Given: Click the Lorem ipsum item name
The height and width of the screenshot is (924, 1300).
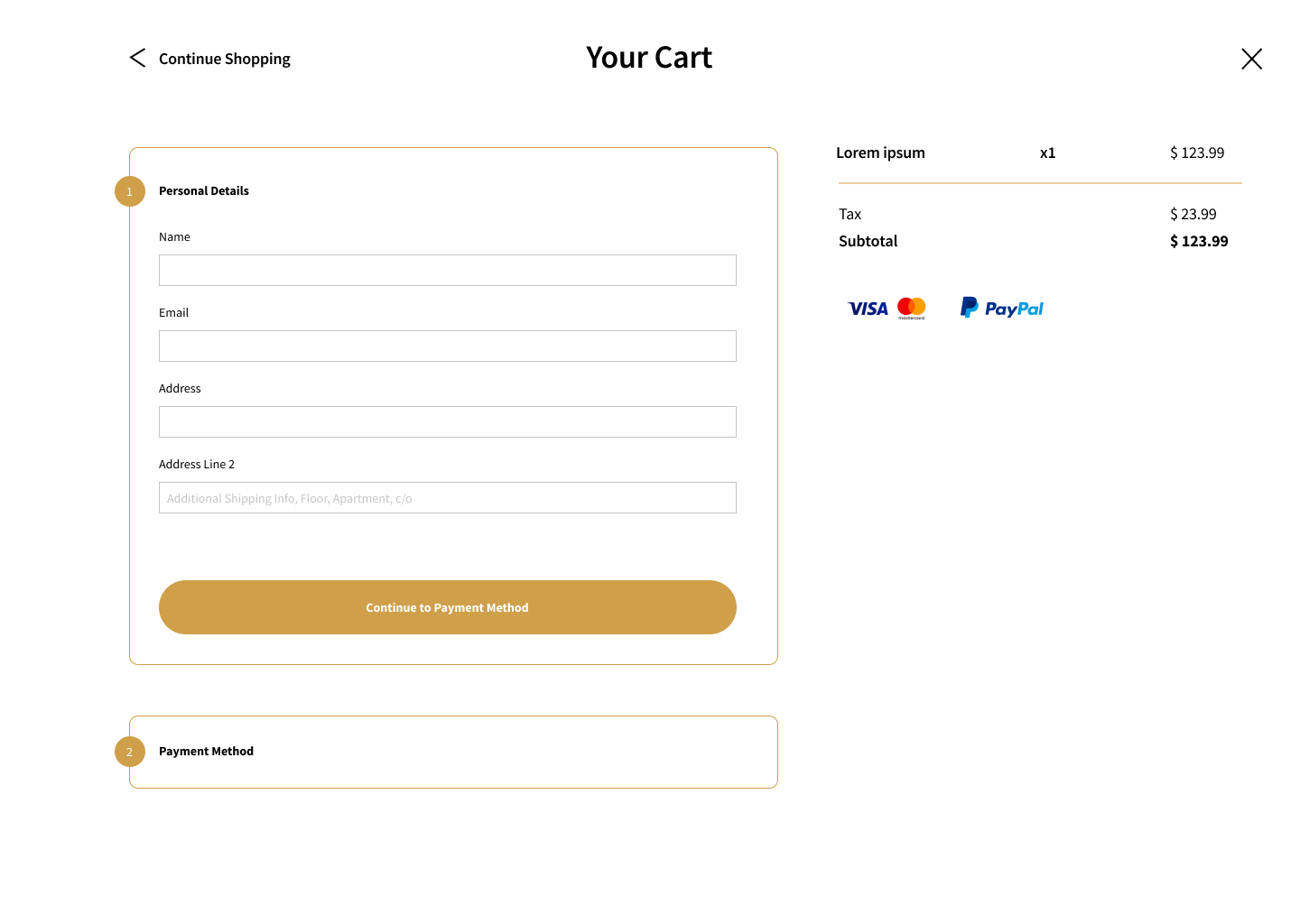Looking at the screenshot, I should pyautogui.click(x=880, y=152).
